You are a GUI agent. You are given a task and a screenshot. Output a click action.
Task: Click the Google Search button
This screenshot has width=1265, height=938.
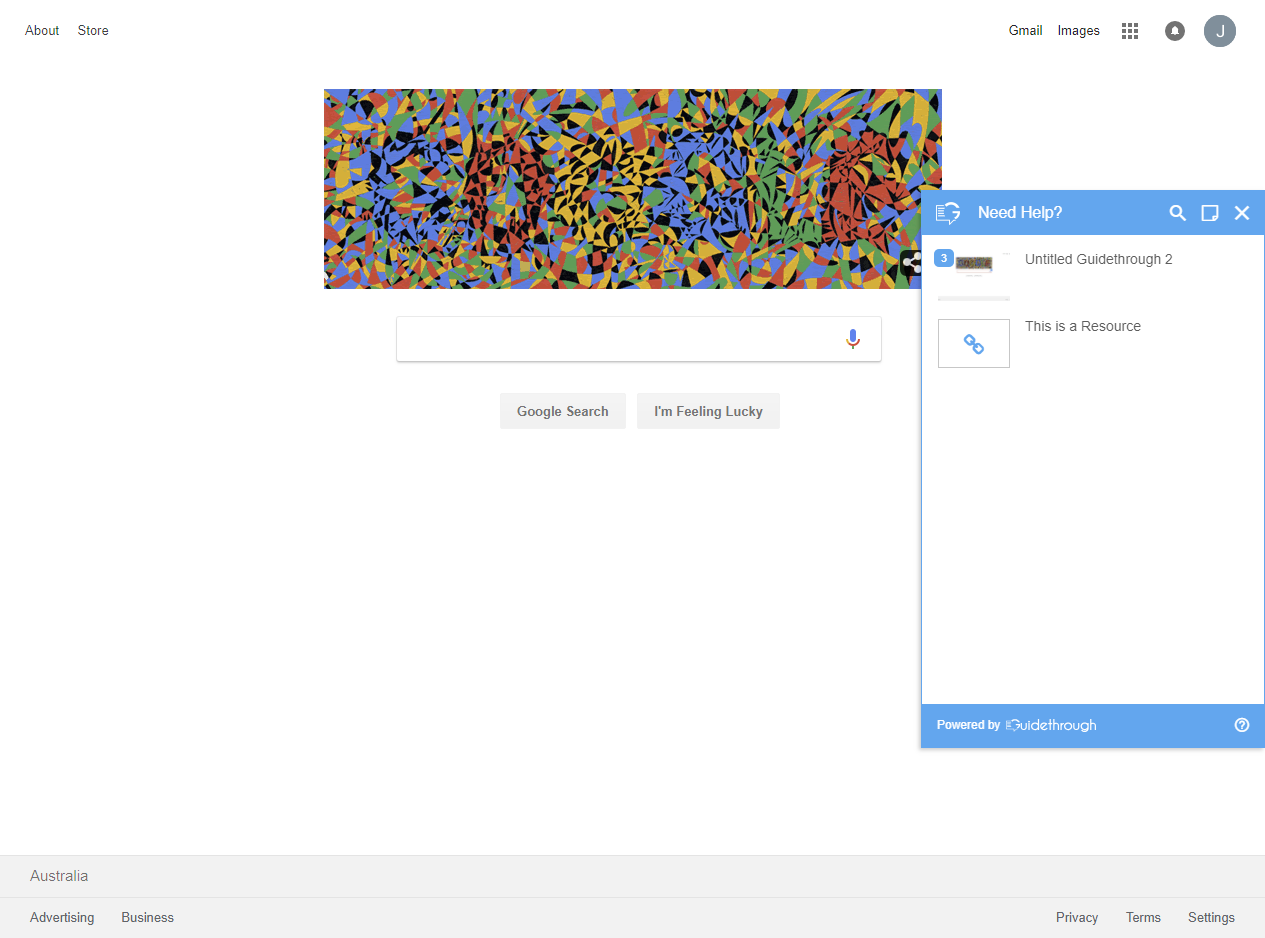(x=563, y=411)
